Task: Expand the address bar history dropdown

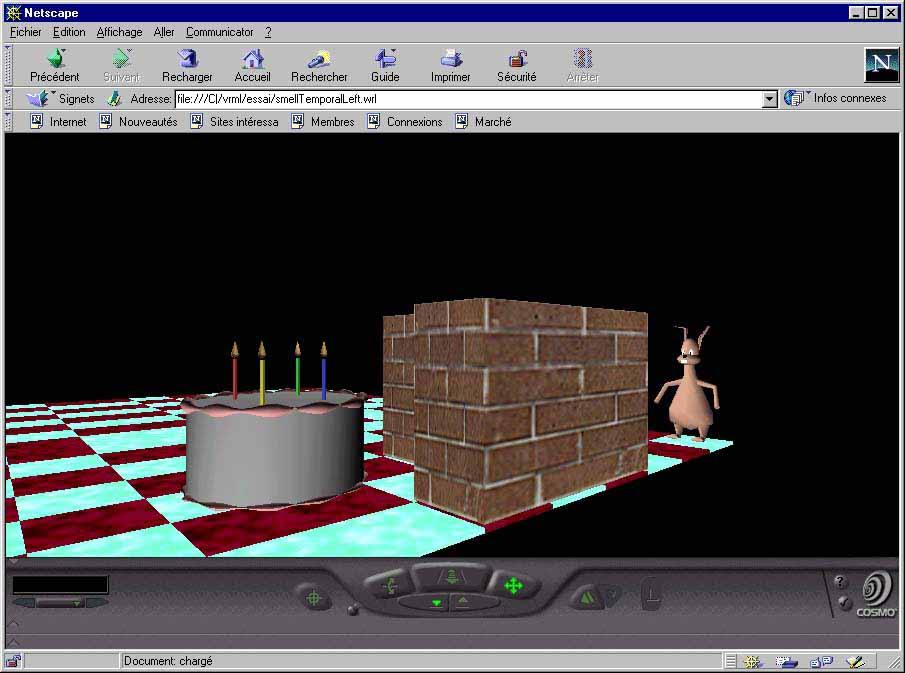Action: (x=769, y=99)
